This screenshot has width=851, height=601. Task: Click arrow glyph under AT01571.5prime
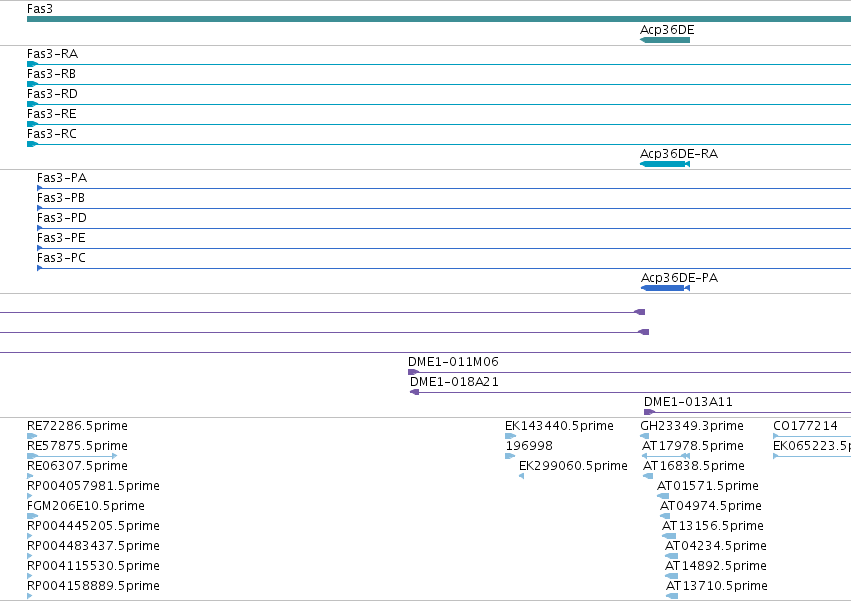[663, 496]
